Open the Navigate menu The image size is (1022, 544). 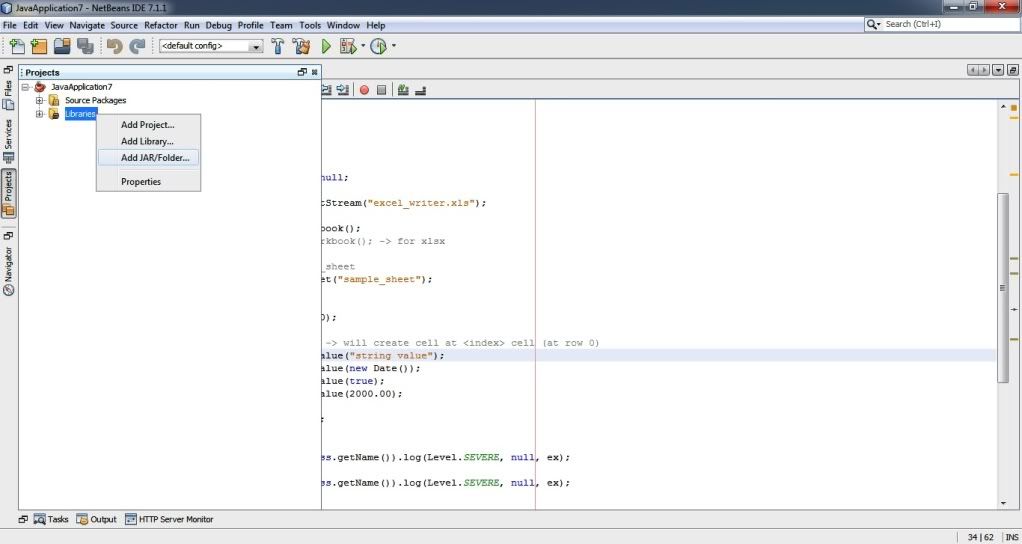tap(87, 25)
